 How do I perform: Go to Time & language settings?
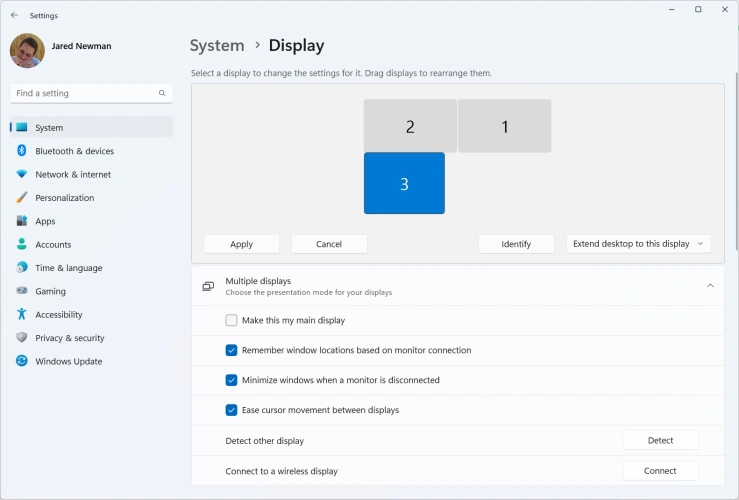coord(68,268)
